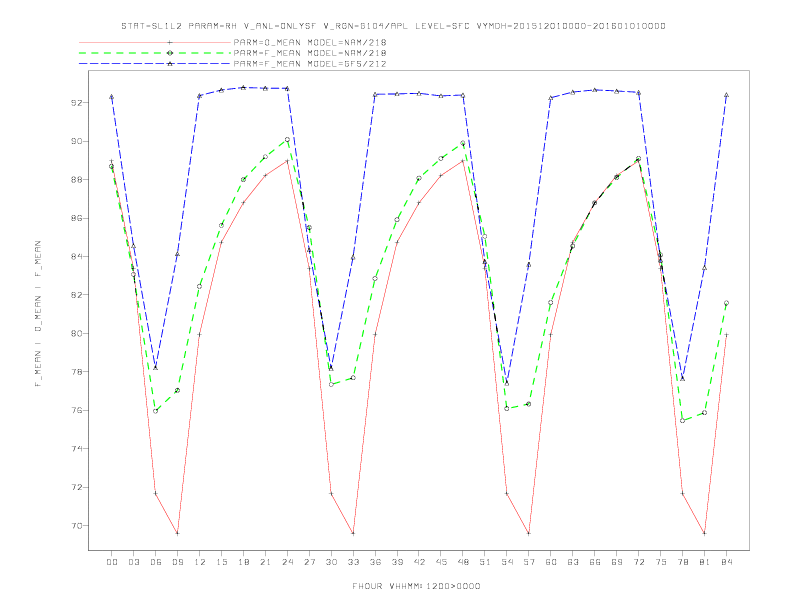The width and height of the screenshot is (792, 612).
Task: Click x-axis tick label 03
Action: tap(133, 562)
